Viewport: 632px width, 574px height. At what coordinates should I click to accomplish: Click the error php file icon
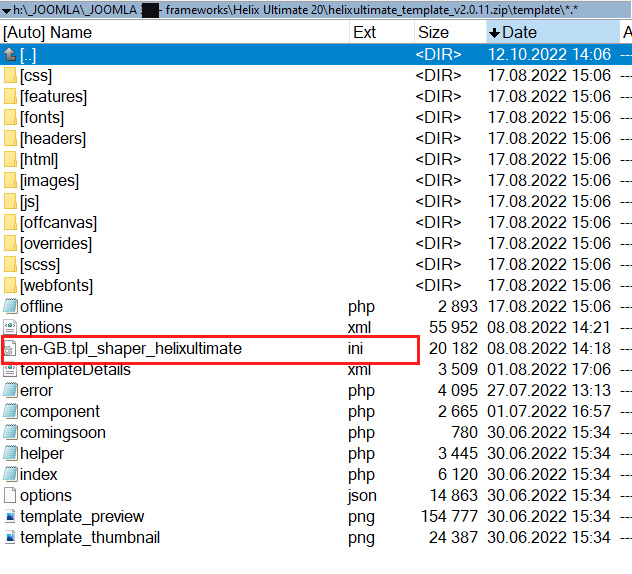click(10, 390)
